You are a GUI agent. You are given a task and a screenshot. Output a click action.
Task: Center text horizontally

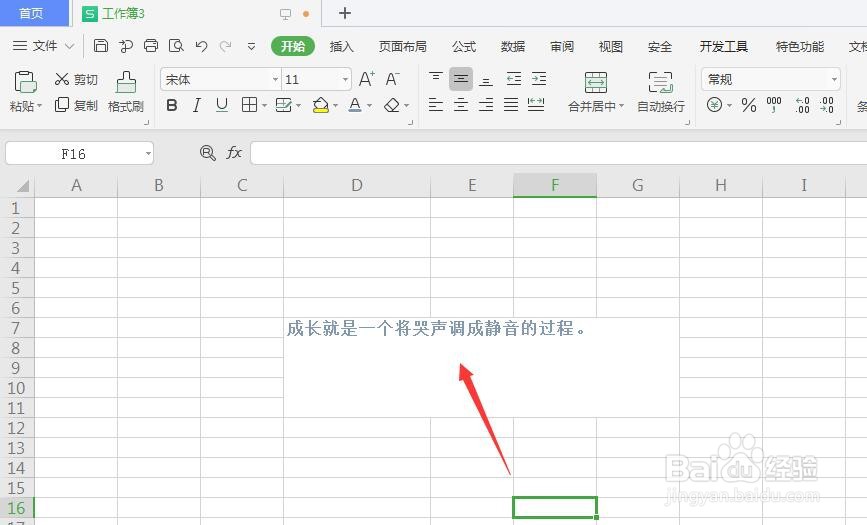click(x=461, y=105)
